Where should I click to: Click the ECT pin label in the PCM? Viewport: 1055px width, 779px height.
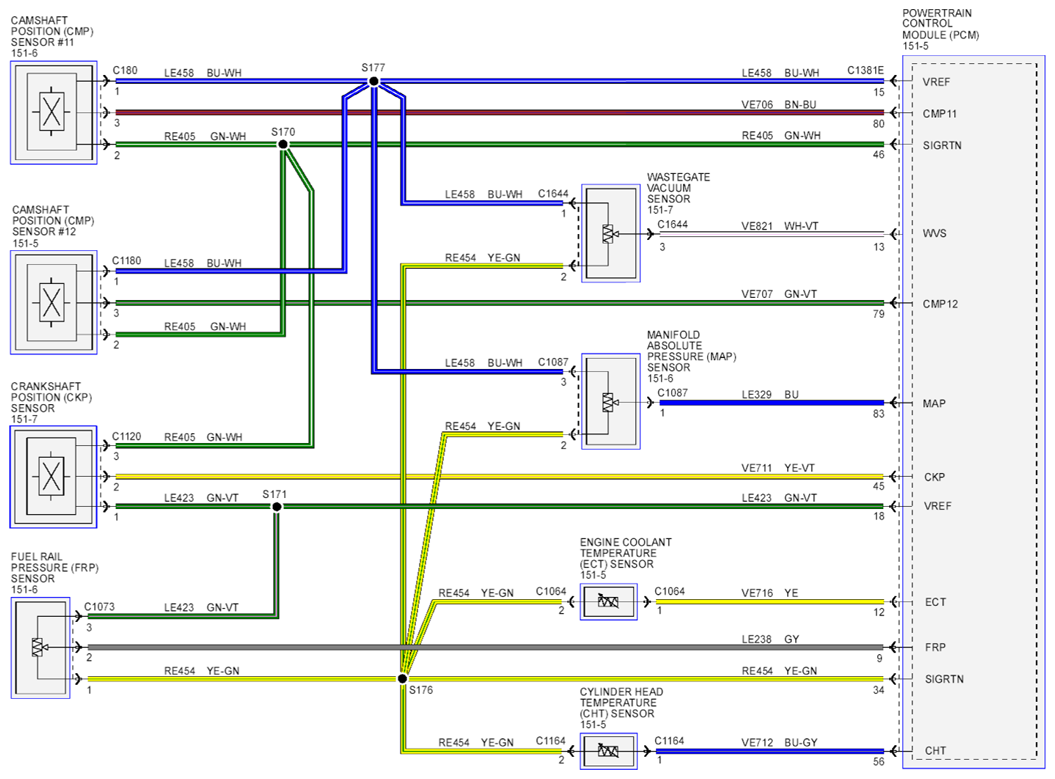click(935, 602)
